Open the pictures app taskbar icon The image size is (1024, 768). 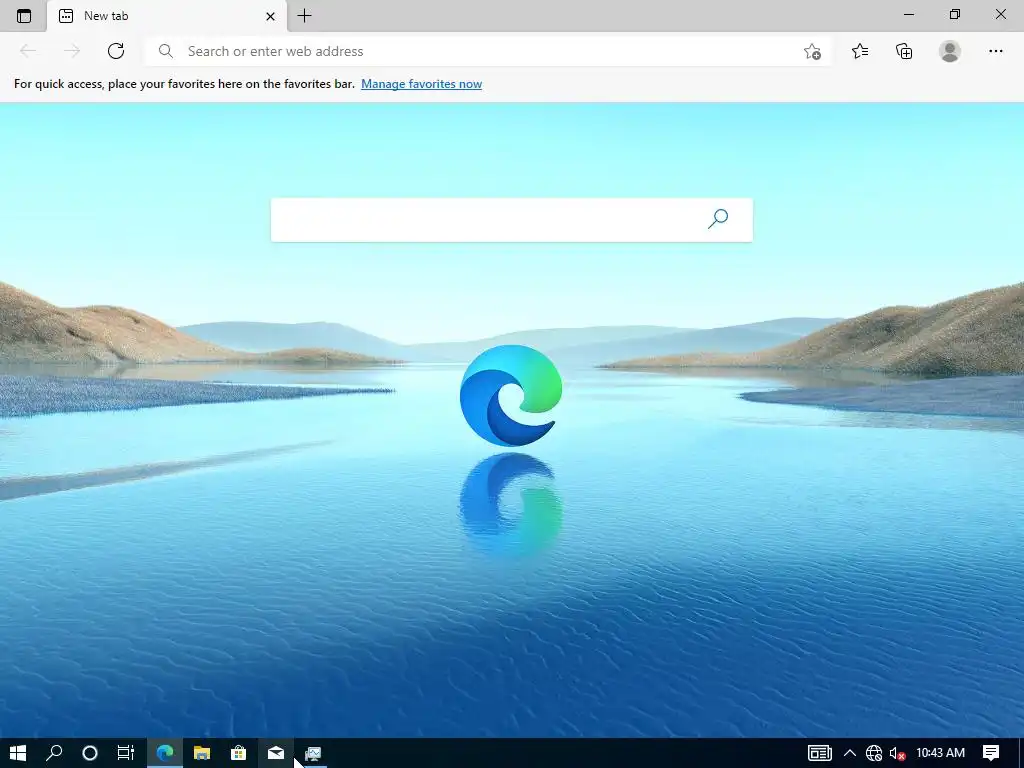[x=313, y=754]
